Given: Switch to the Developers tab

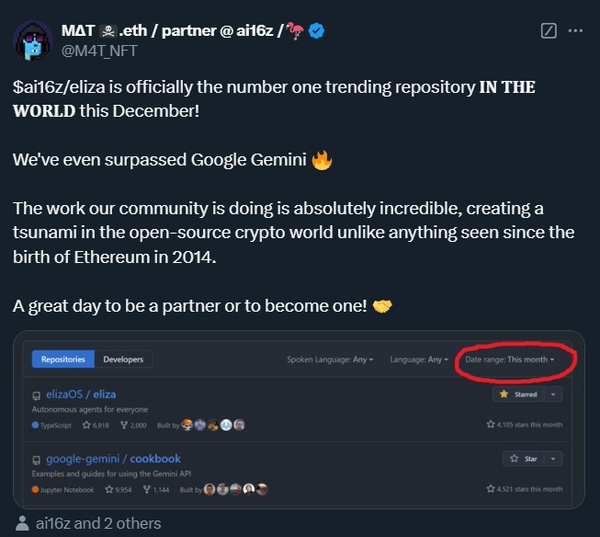Looking at the screenshot, I should click(x=123, y=359).
